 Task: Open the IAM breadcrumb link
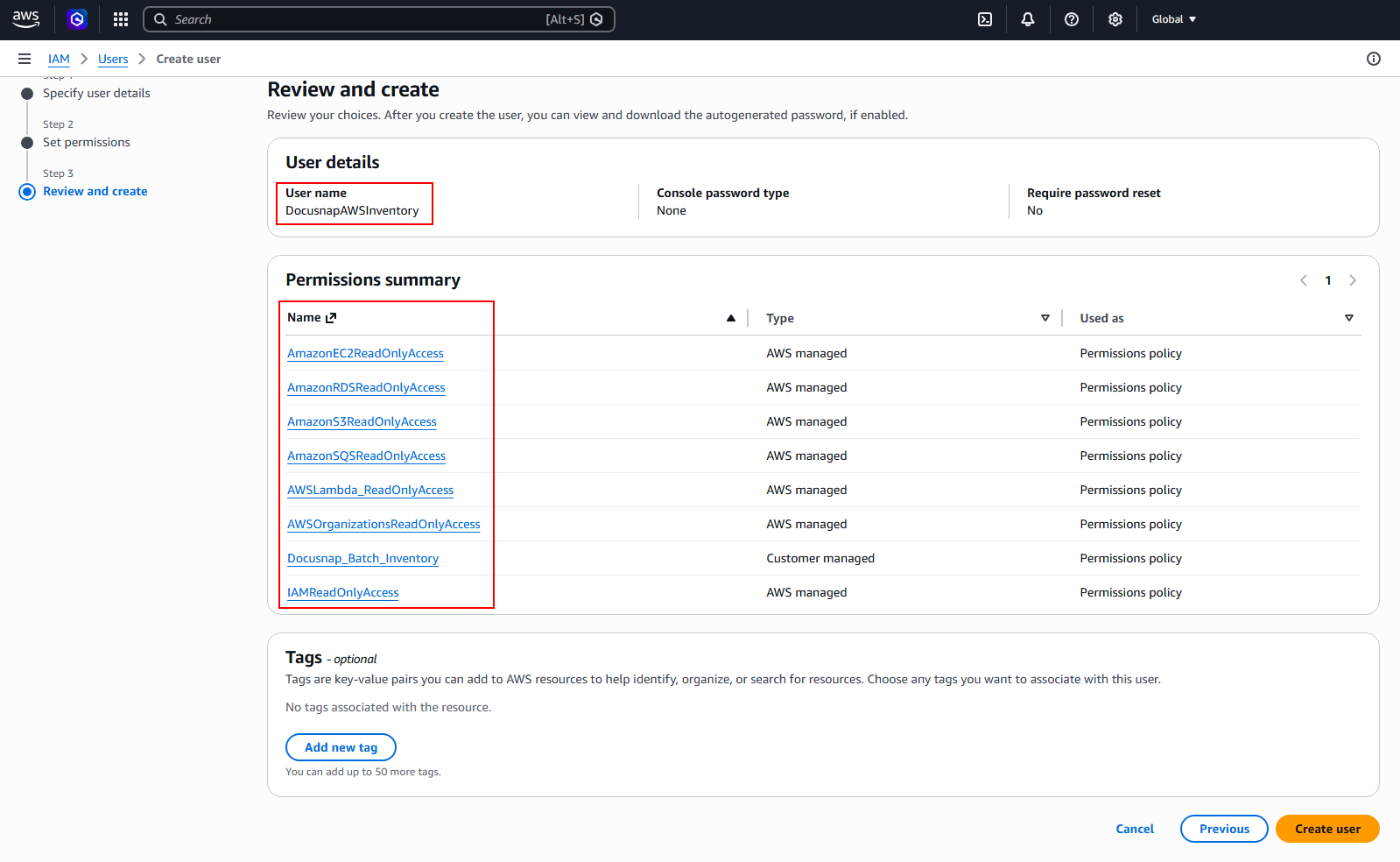(59, 59)
